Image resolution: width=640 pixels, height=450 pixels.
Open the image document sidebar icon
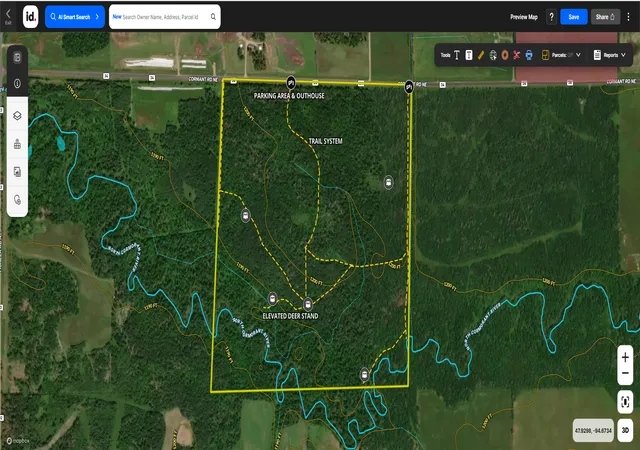(x=17, y=172)
